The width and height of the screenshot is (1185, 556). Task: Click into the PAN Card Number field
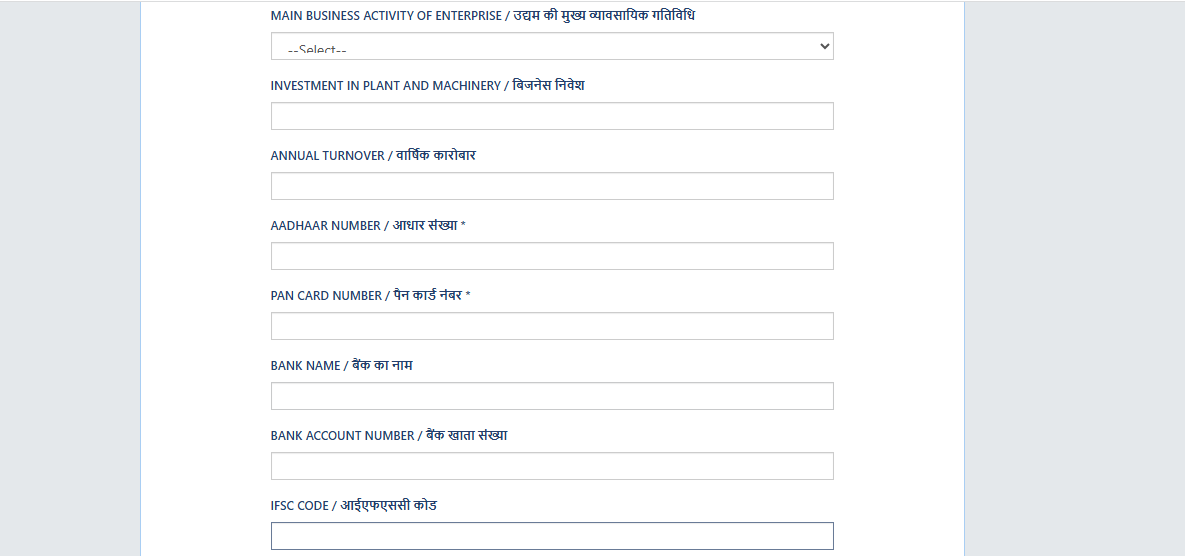tap(551, 326)
